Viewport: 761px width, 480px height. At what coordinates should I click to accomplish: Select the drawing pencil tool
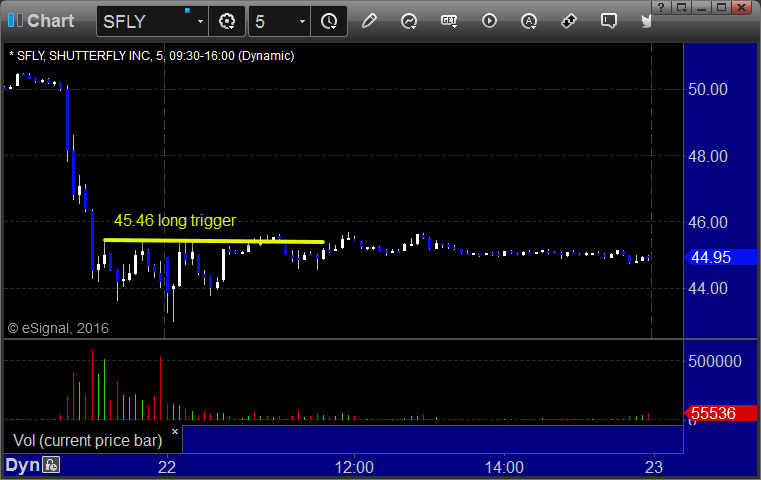pyautogui.click(x=369, y=21)
